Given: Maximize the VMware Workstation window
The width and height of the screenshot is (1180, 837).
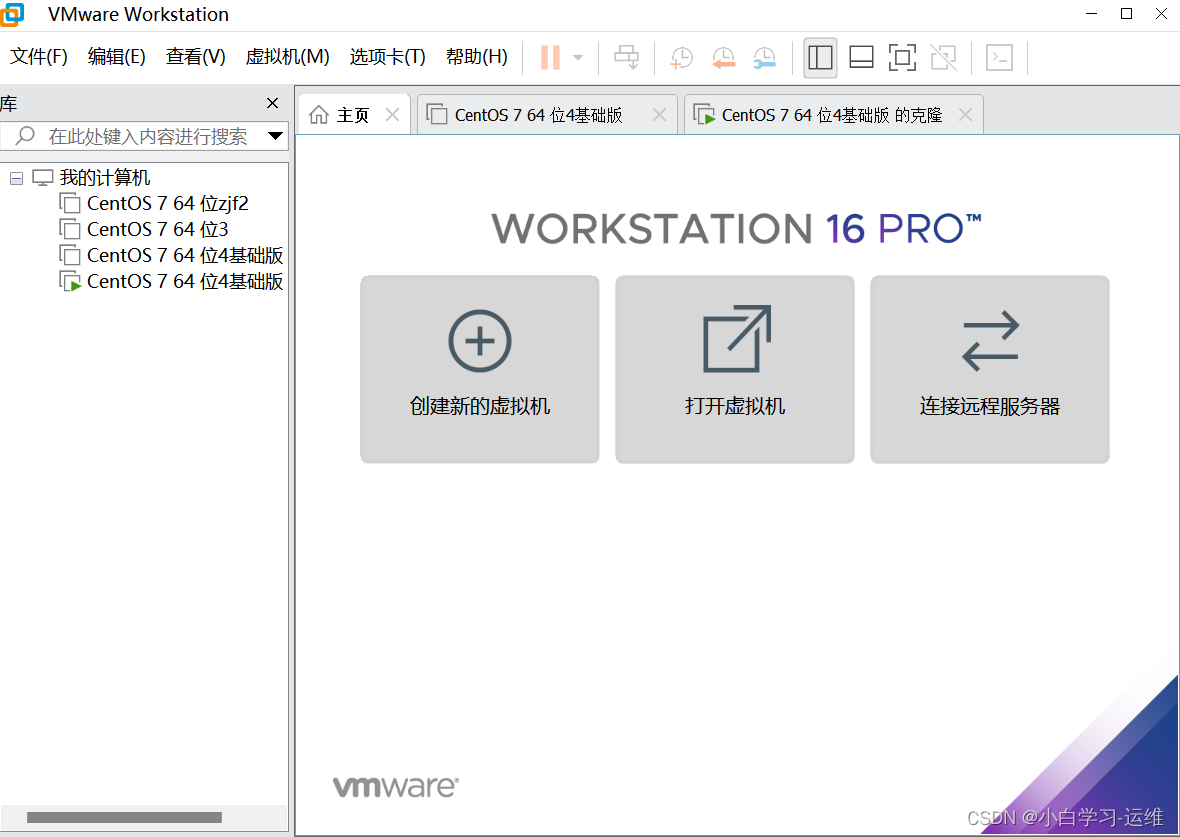Looking at the screenshot, I should coord(1127,14).
